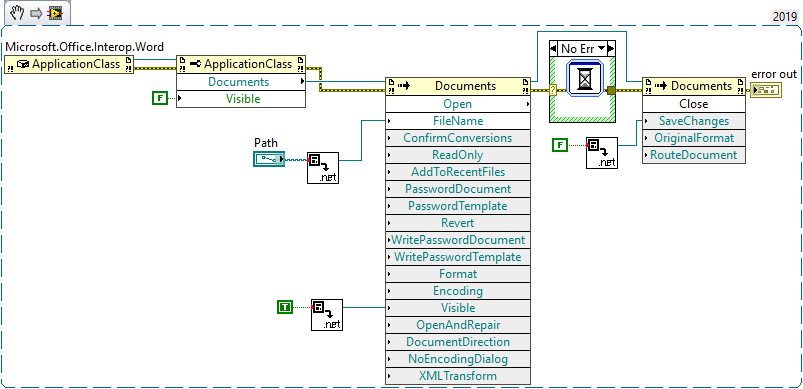Select the ApplicationClass property node header
This screenshot has height=389, width=803.
241,64
